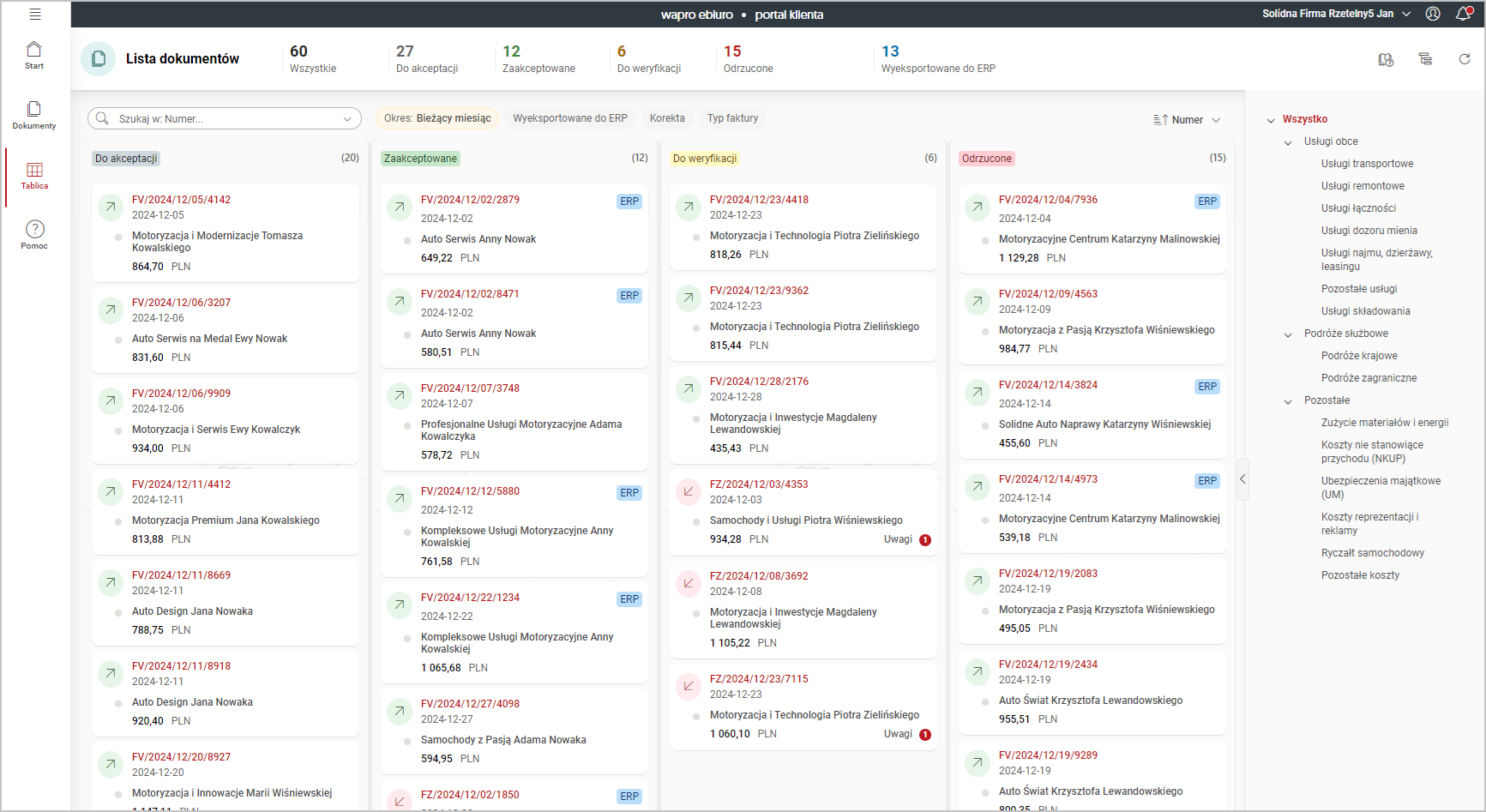Click the document settings icon in header
1486x812 pixels.
1386,59
